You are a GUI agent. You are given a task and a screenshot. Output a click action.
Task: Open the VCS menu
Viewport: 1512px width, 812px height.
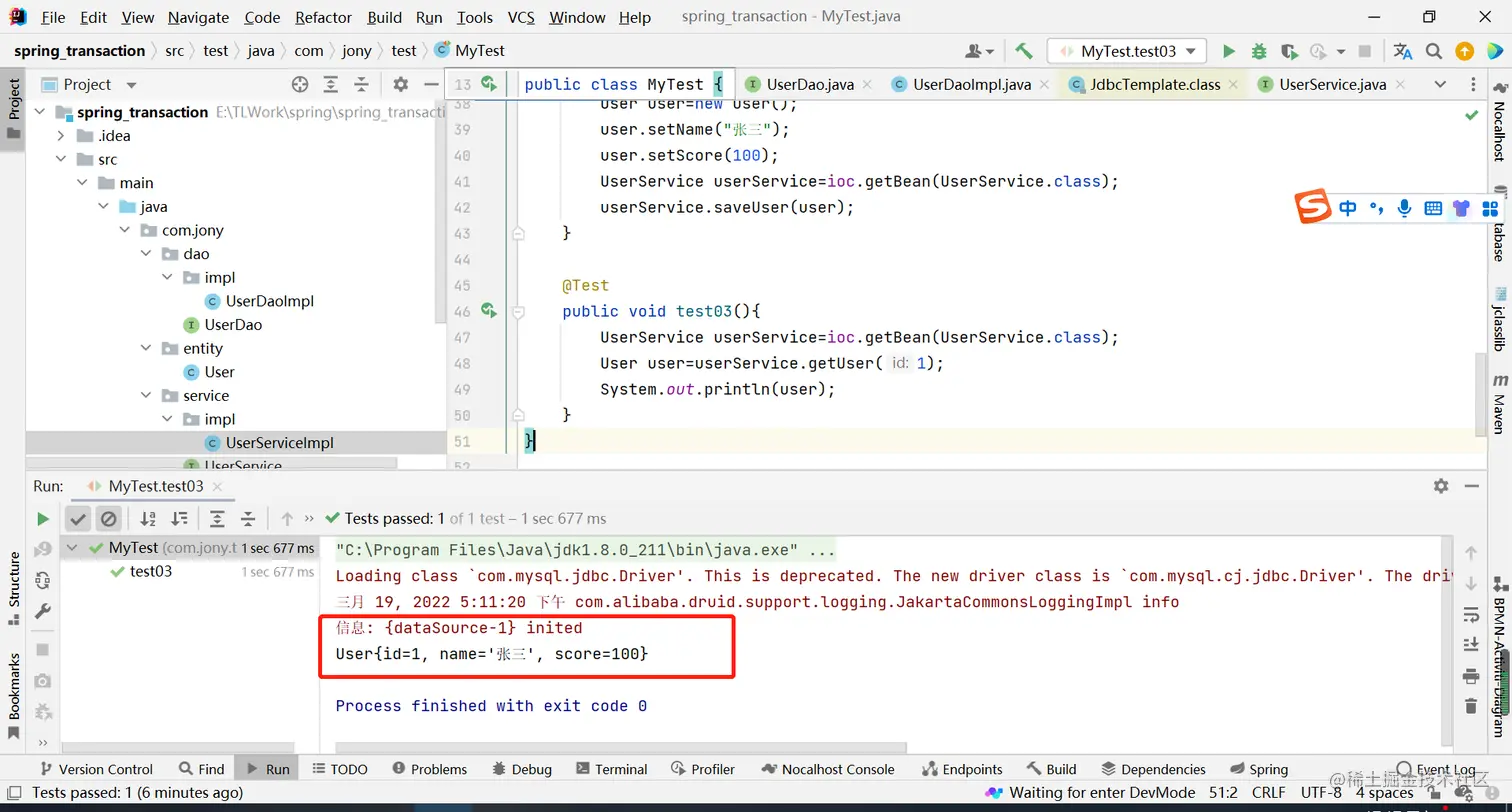coord(521,17)
